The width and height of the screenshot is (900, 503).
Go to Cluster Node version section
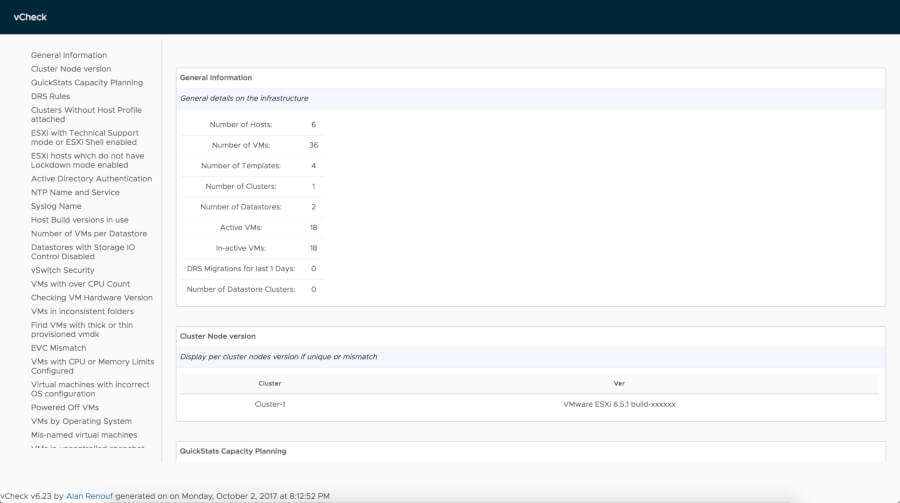click(x=71, y=69)
